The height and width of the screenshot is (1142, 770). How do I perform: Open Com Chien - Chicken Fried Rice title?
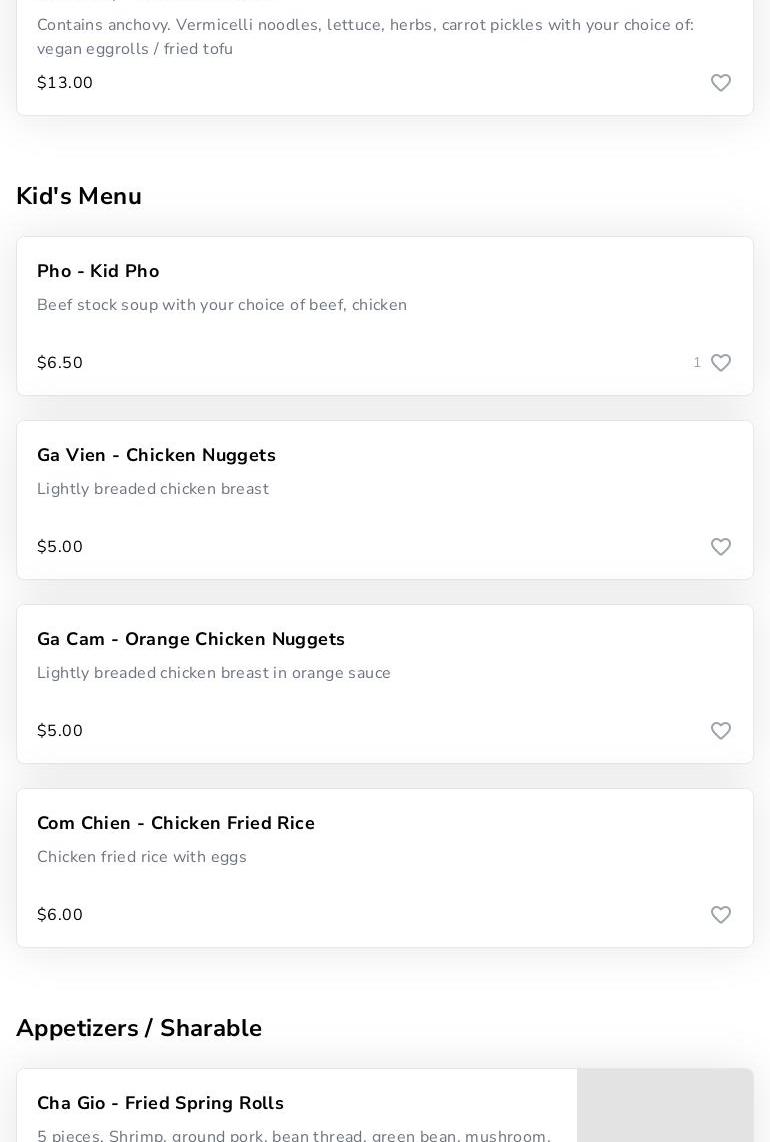tap(176, 823)
